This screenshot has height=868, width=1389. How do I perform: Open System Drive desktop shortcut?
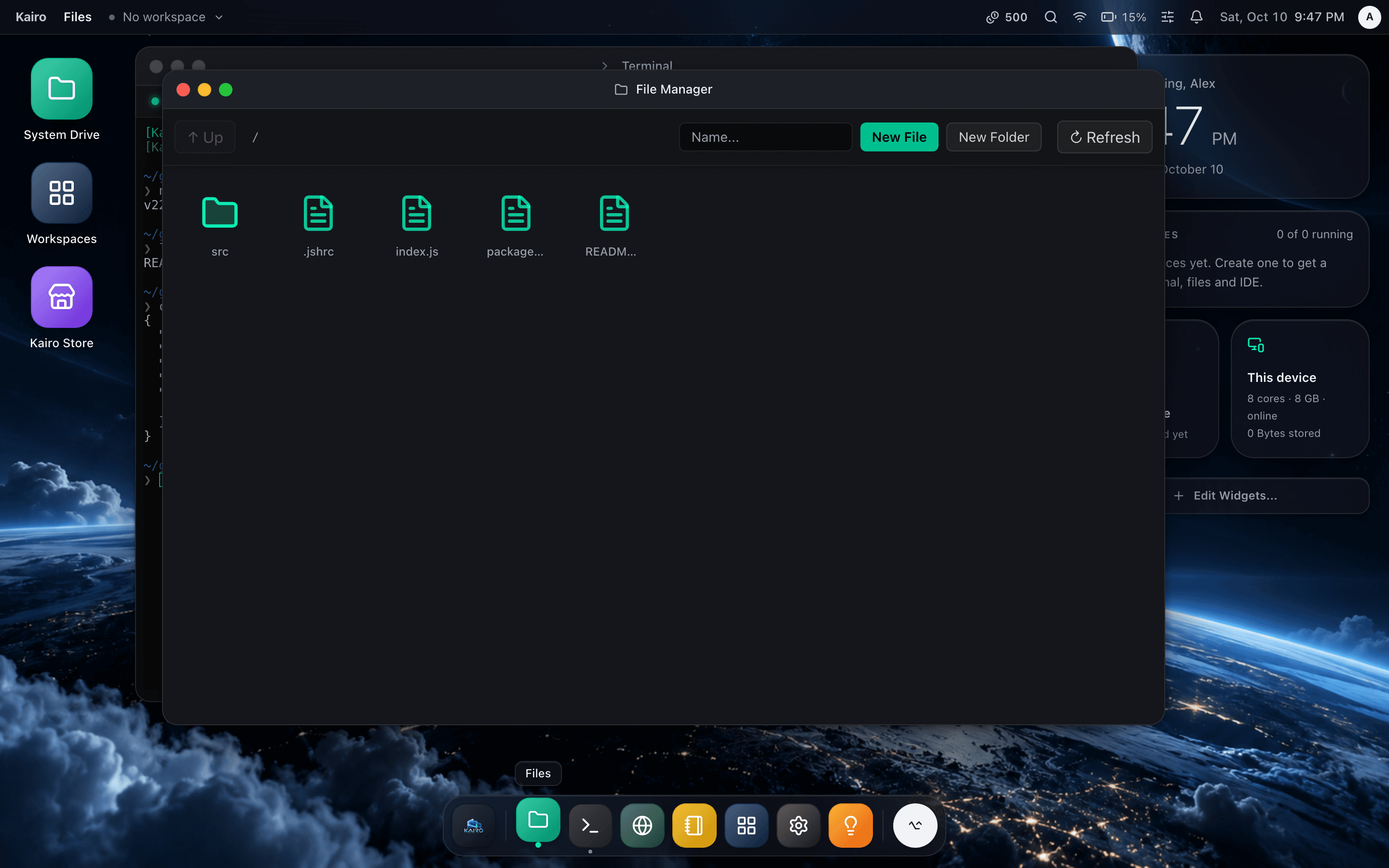point(61,100)
